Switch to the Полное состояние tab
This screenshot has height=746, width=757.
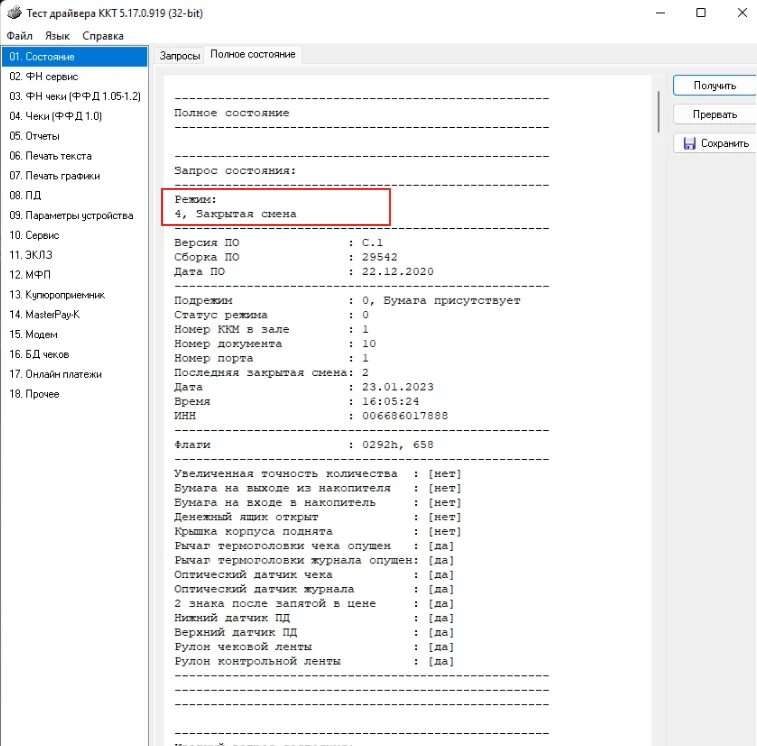[253, 55]
